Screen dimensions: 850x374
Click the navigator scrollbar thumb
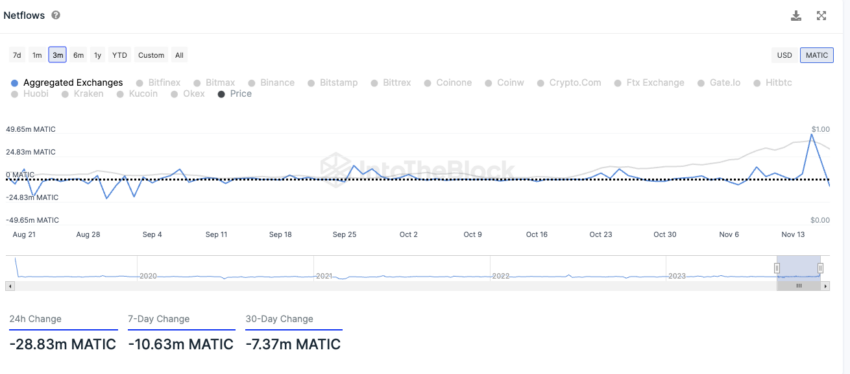[799, 286]
